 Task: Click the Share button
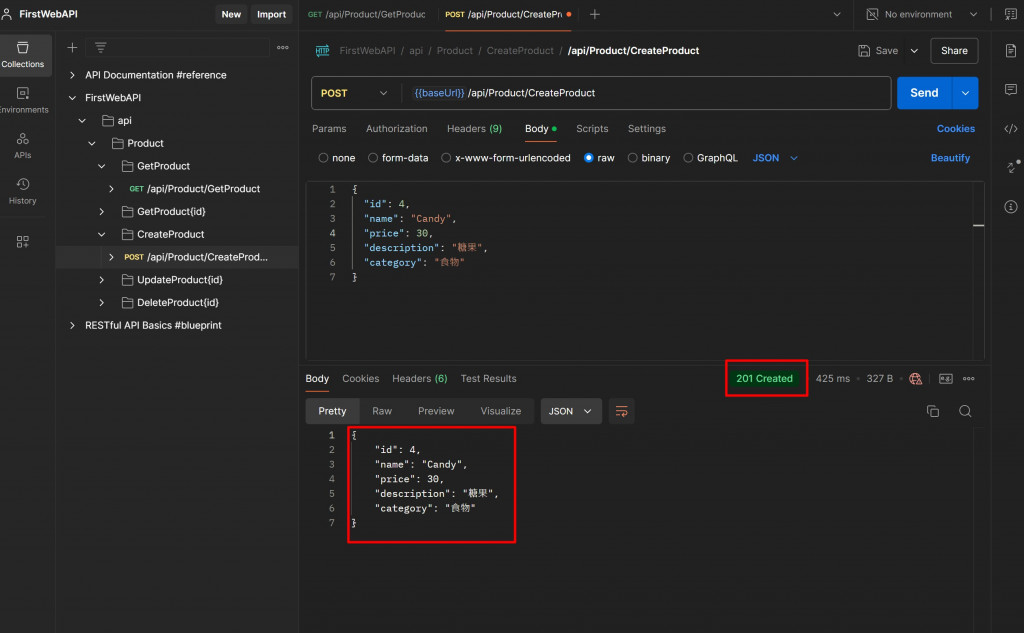pyautogui.click(x=954, y=51)
